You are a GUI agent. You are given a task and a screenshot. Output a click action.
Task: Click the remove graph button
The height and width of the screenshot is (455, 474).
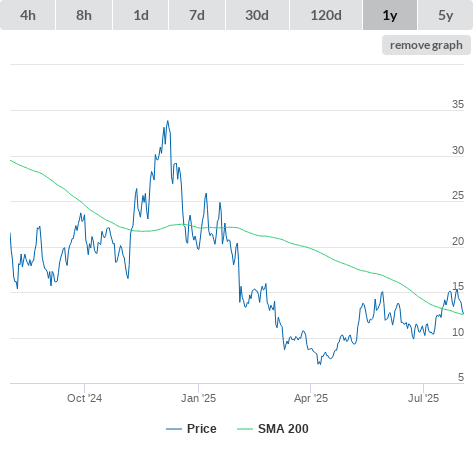426,45
